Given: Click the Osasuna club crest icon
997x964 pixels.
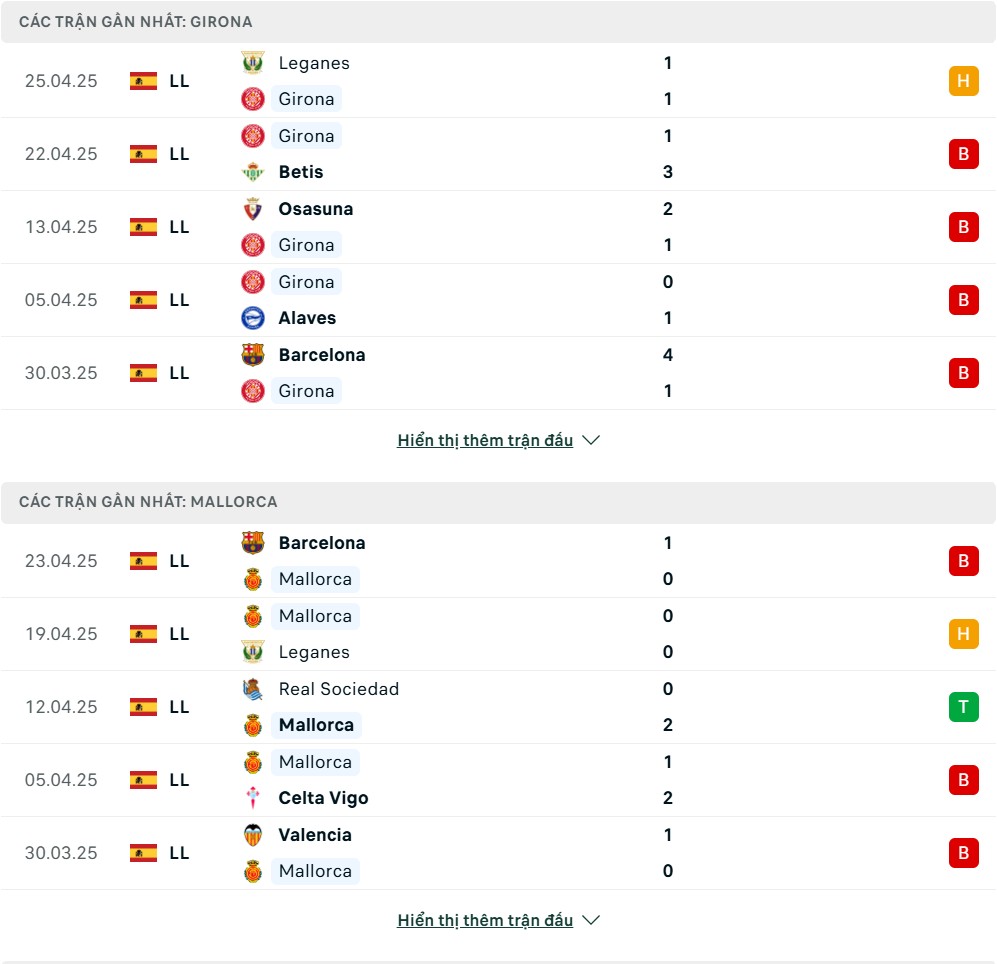Looking at the screenshot, I should point(252,209).
